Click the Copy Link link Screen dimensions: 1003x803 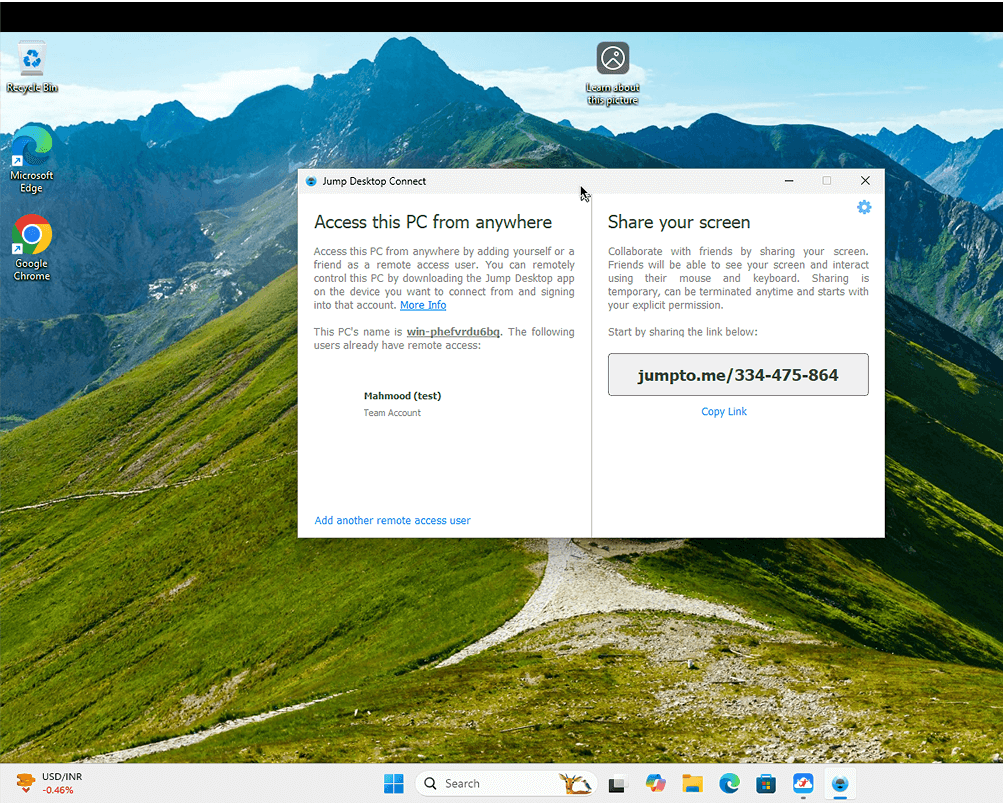[x=724, y=412]
